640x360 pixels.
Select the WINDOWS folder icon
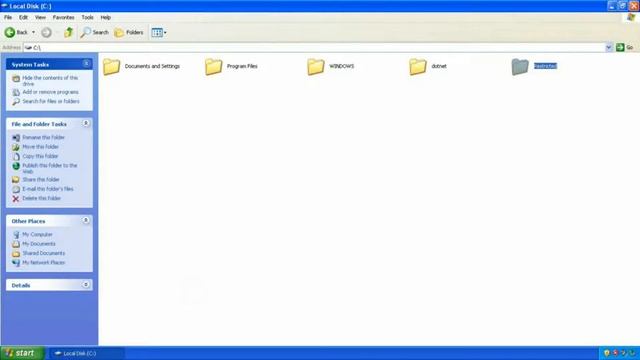tap(316, 67)
